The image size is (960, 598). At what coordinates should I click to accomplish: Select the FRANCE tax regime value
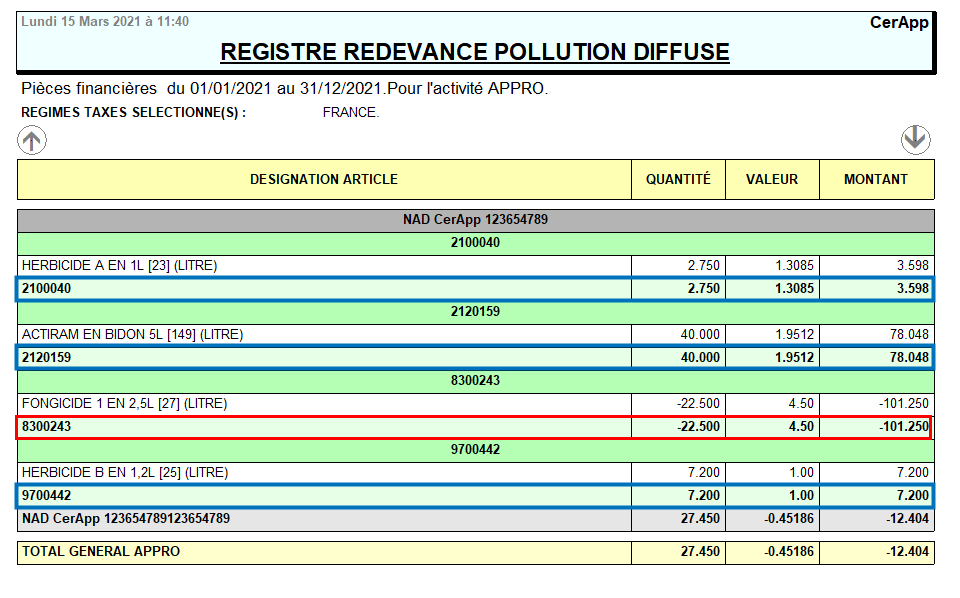click(x=351, y=113)
